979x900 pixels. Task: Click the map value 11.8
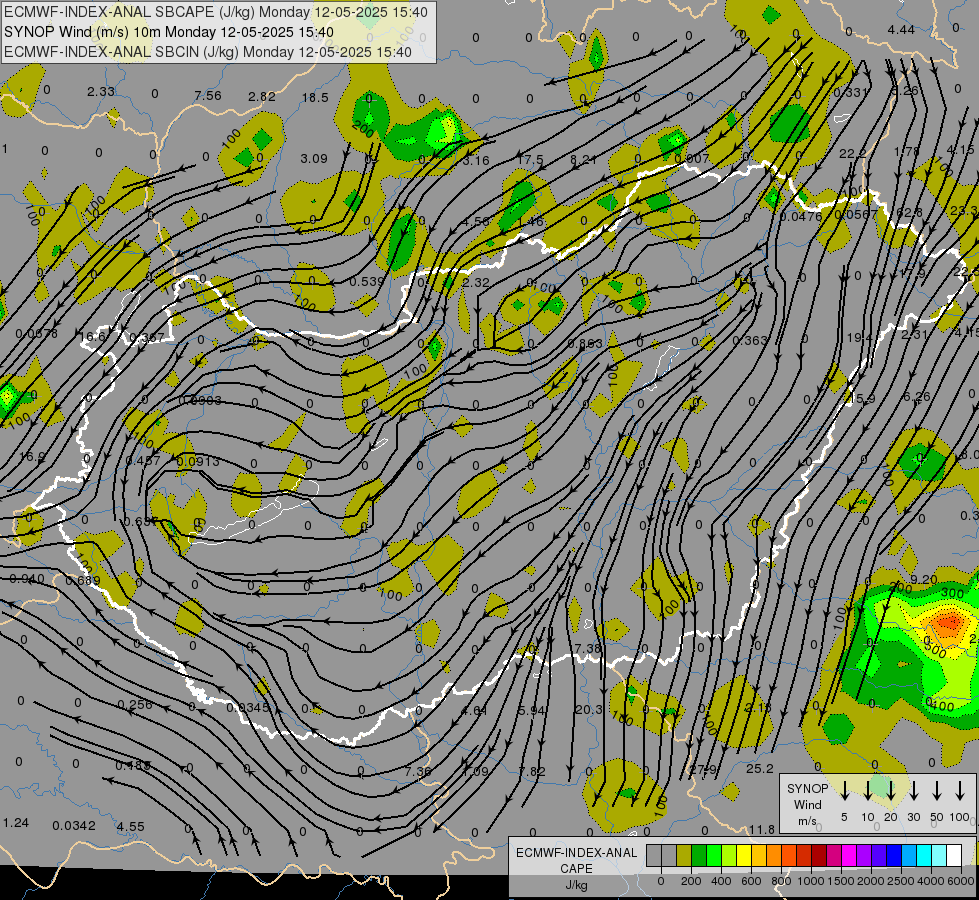coord(762,829)
